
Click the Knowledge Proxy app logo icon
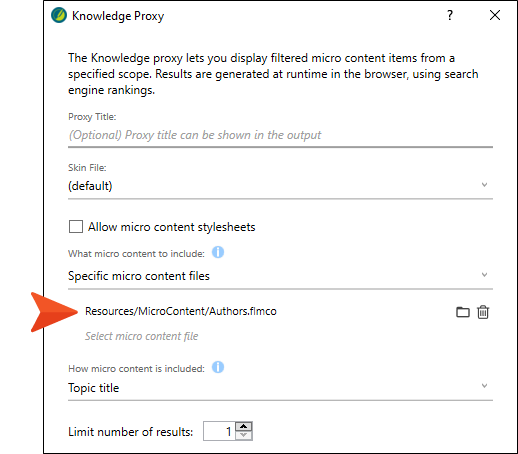point(59,15)
